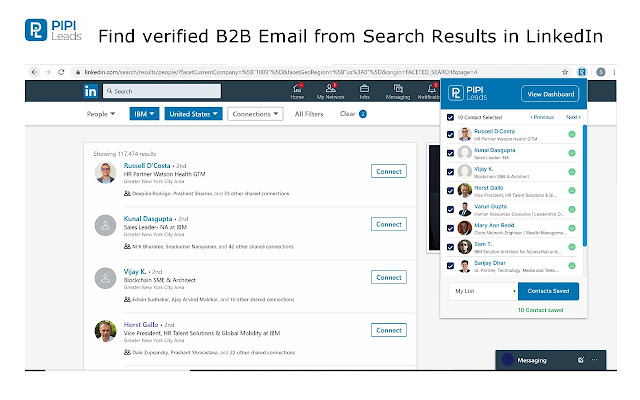Uncheck Kunal Dasgupta in PIPI panel
640x400 pixels.
[450, 153]
